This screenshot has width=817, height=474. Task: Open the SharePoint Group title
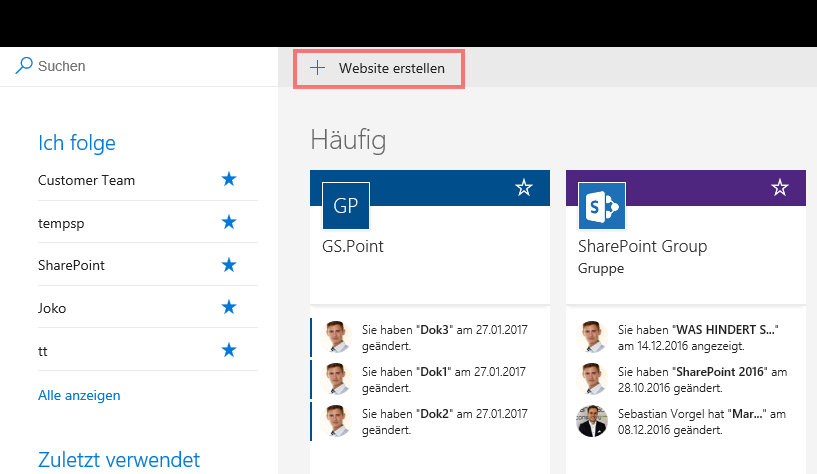tap(642, 246)
